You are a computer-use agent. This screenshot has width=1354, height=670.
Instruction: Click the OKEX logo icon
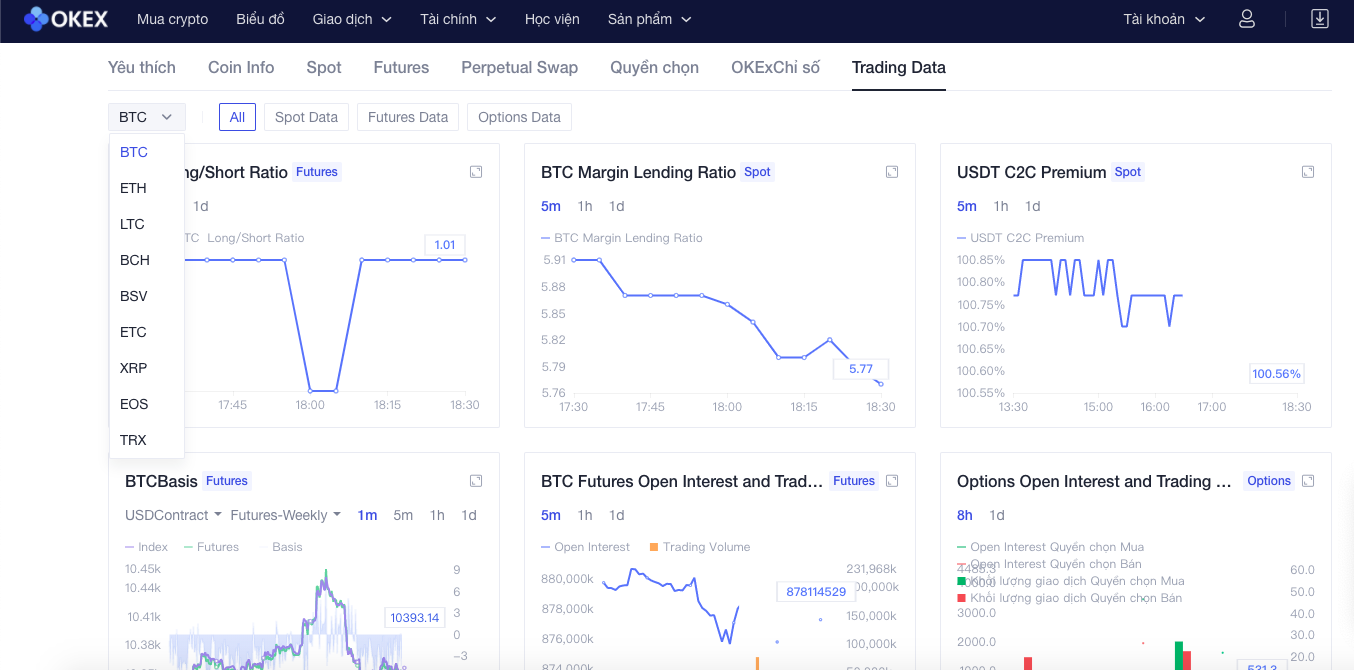click(x=37, y=19)
